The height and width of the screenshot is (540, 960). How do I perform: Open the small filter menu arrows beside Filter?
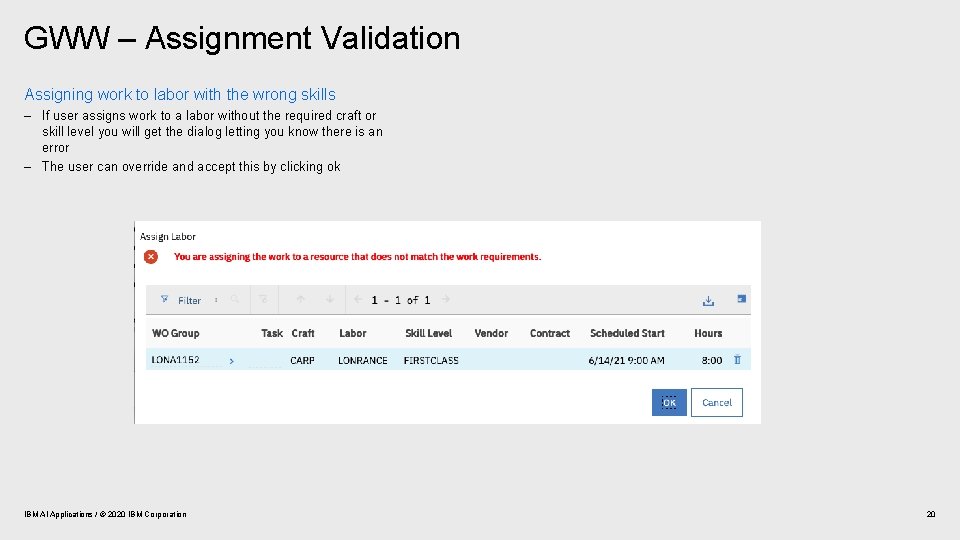216,300
